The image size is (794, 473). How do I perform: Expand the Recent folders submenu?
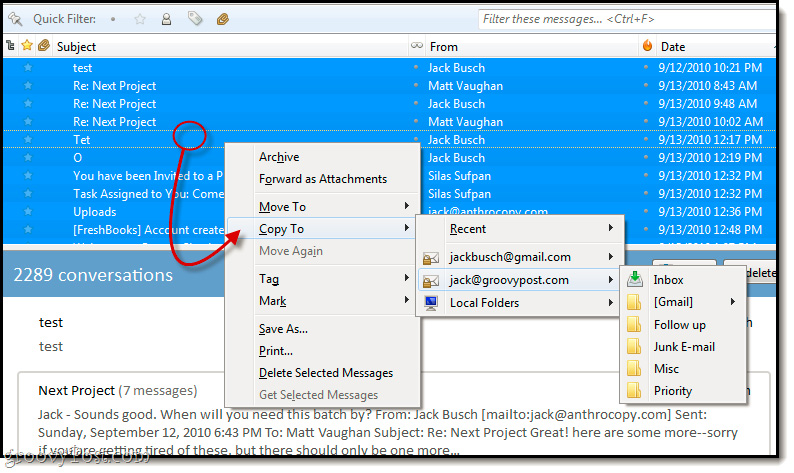pyautogui.click(x=519, y=229)
